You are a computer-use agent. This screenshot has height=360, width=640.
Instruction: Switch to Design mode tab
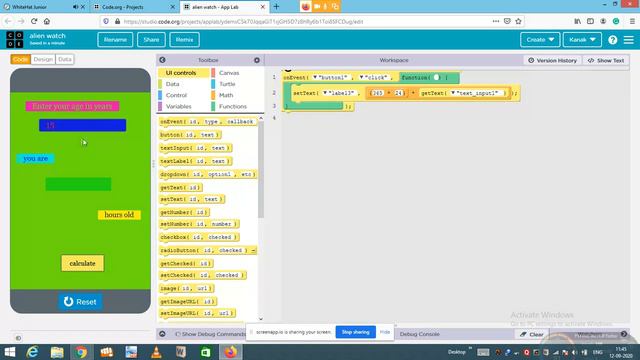[x=43, y=59]
